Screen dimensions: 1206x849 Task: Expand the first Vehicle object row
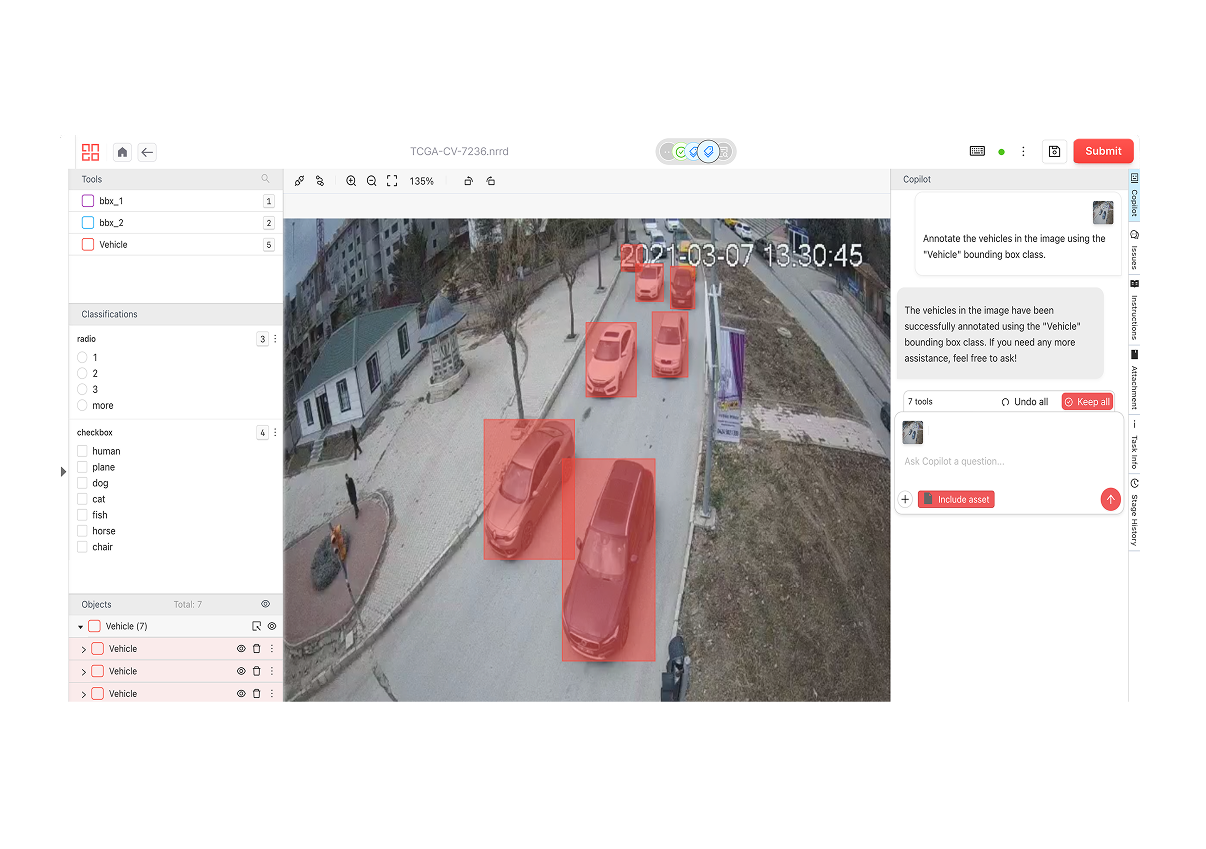[x=83, y=649]
